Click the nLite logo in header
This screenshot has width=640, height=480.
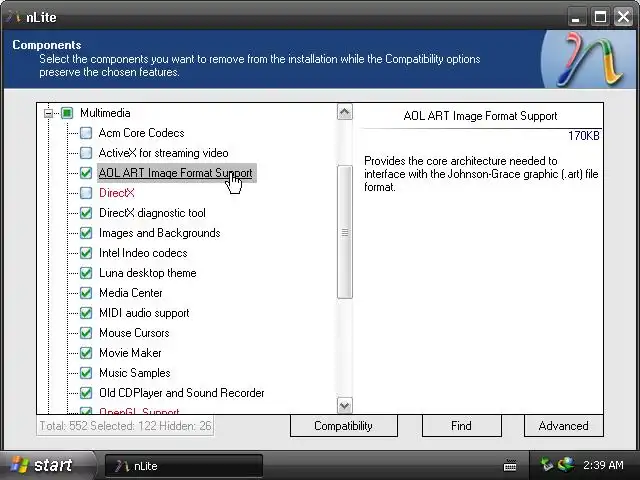[x=589, y=59]
